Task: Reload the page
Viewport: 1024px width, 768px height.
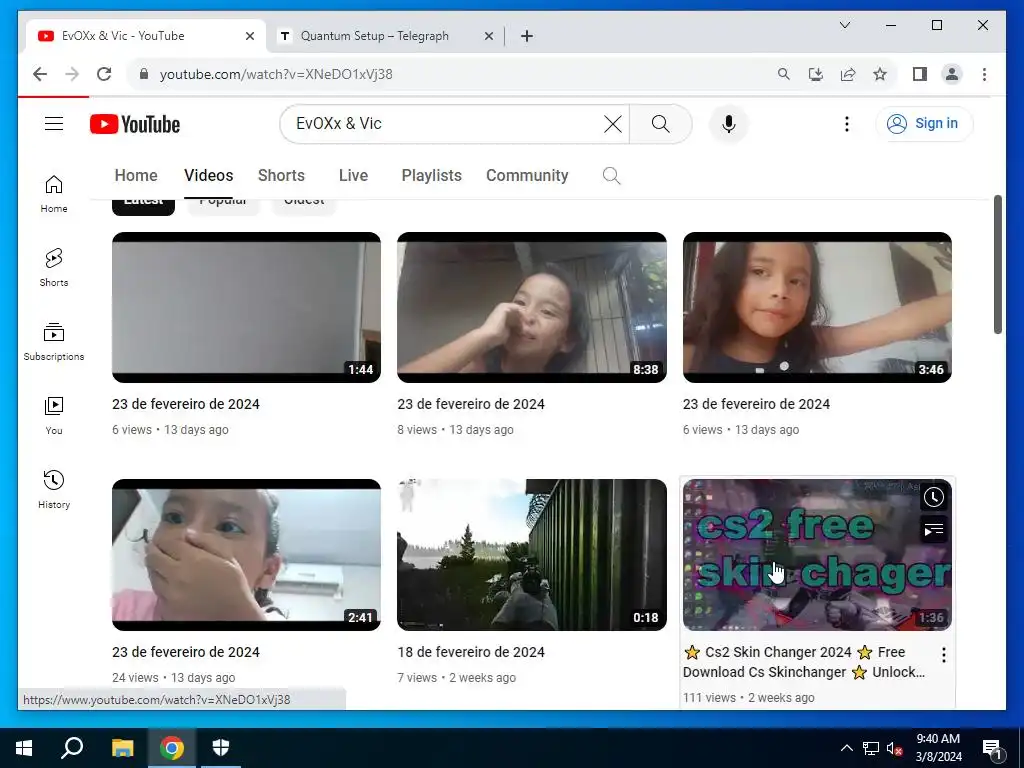Action: tap(104, 74)
